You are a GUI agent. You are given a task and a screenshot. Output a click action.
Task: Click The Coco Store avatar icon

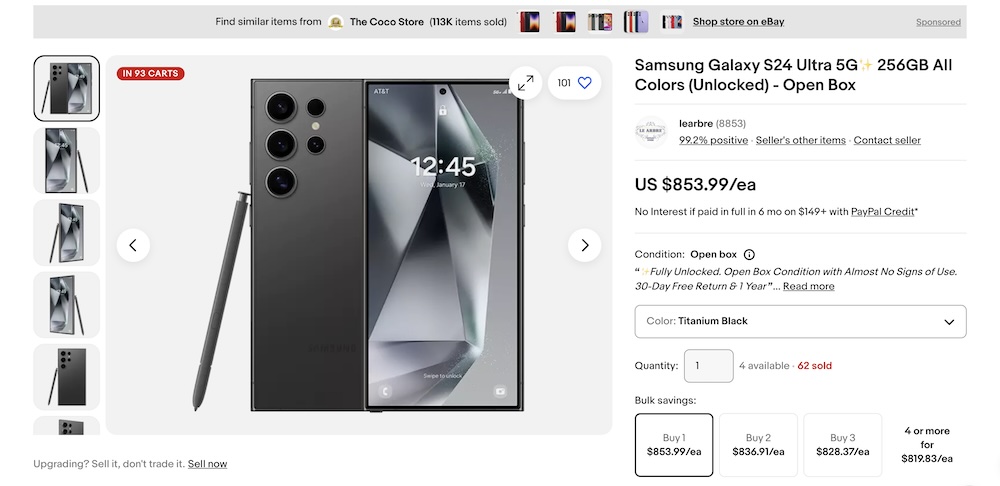pyautogui.click(x=336, y=22)
